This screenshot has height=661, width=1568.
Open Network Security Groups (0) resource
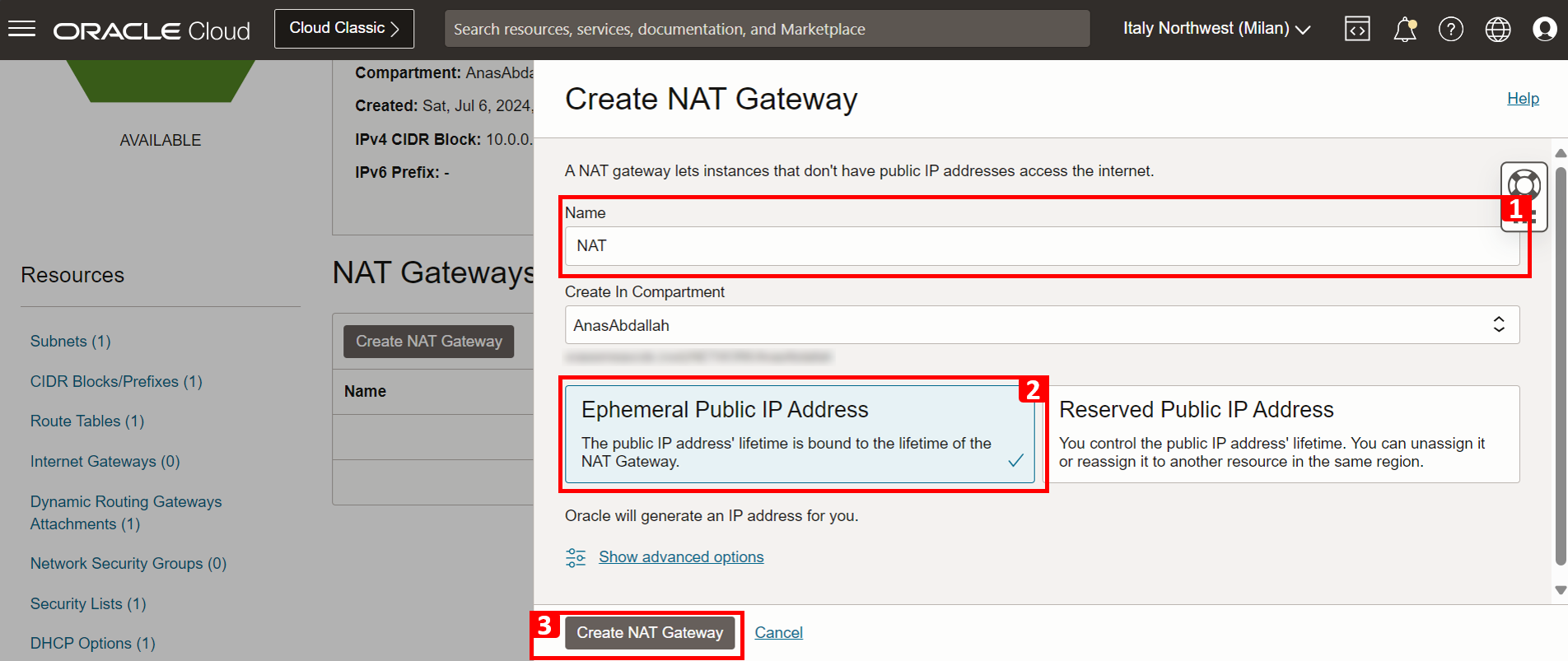tap(128, 564)
